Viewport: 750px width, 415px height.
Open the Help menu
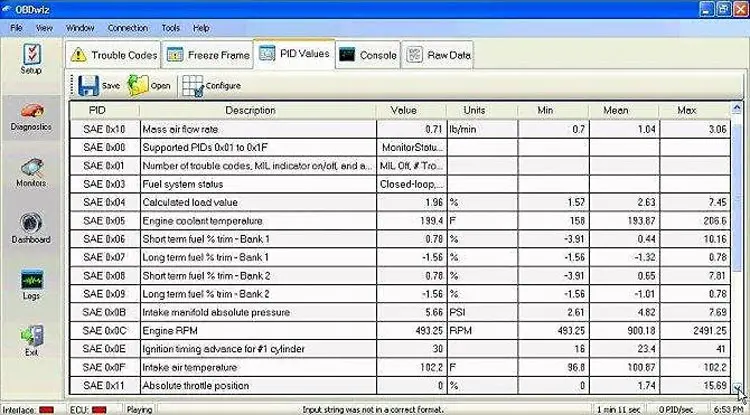[201, 28]
